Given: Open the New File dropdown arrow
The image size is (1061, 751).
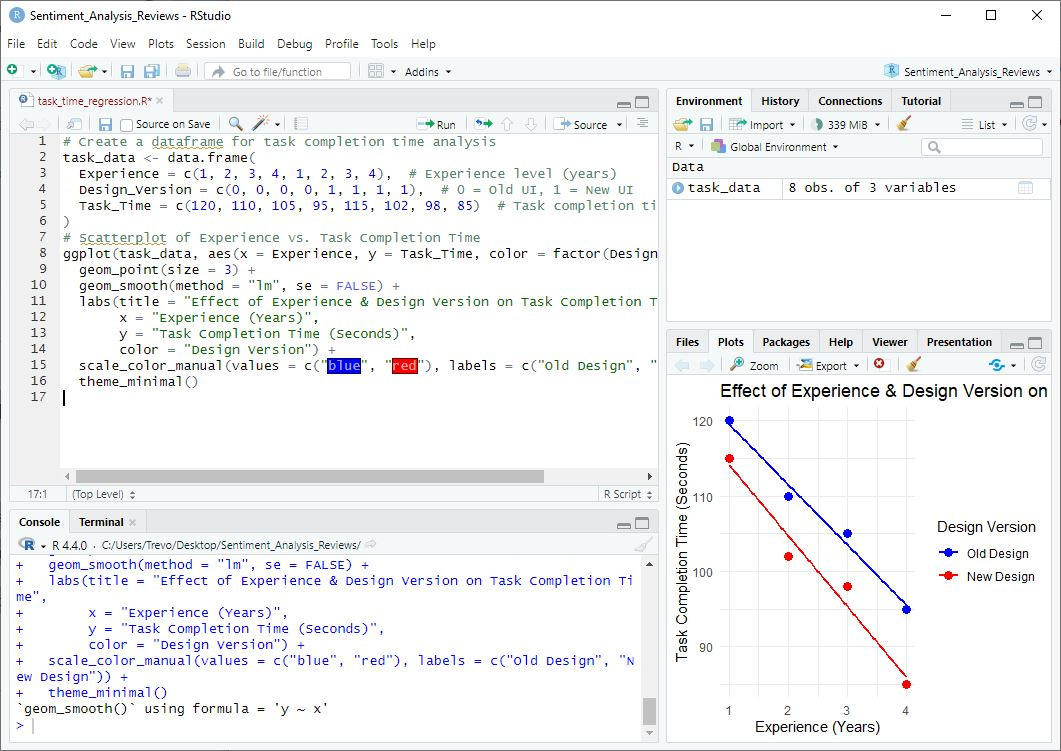Looking at the screenshot, I should [32, 72].
